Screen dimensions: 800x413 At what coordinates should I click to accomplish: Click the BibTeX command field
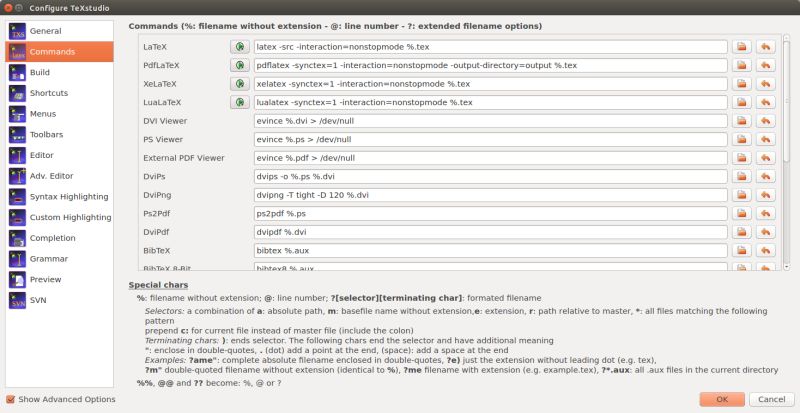491,251
